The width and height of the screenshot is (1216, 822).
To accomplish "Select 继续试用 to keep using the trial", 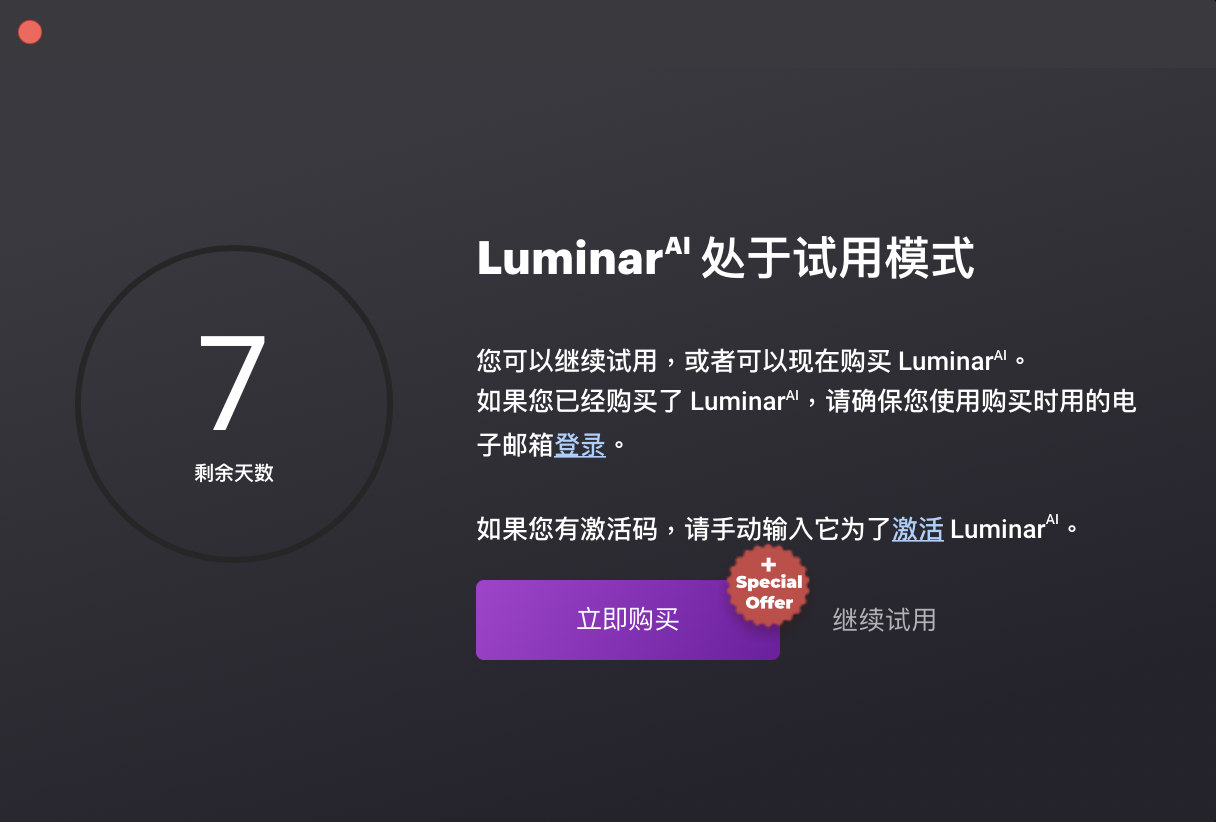I will (884, 620).
